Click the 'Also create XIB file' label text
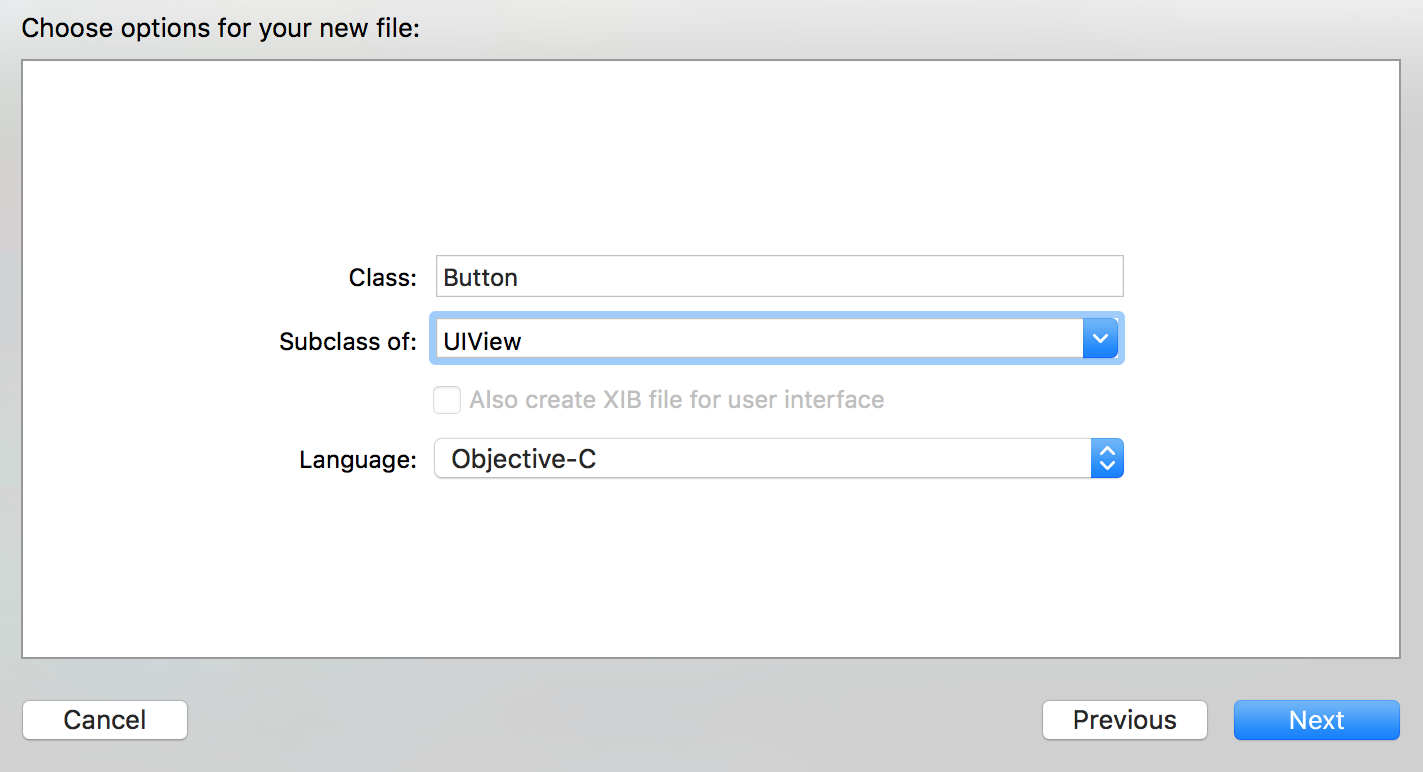 click(x=676, y=400)
